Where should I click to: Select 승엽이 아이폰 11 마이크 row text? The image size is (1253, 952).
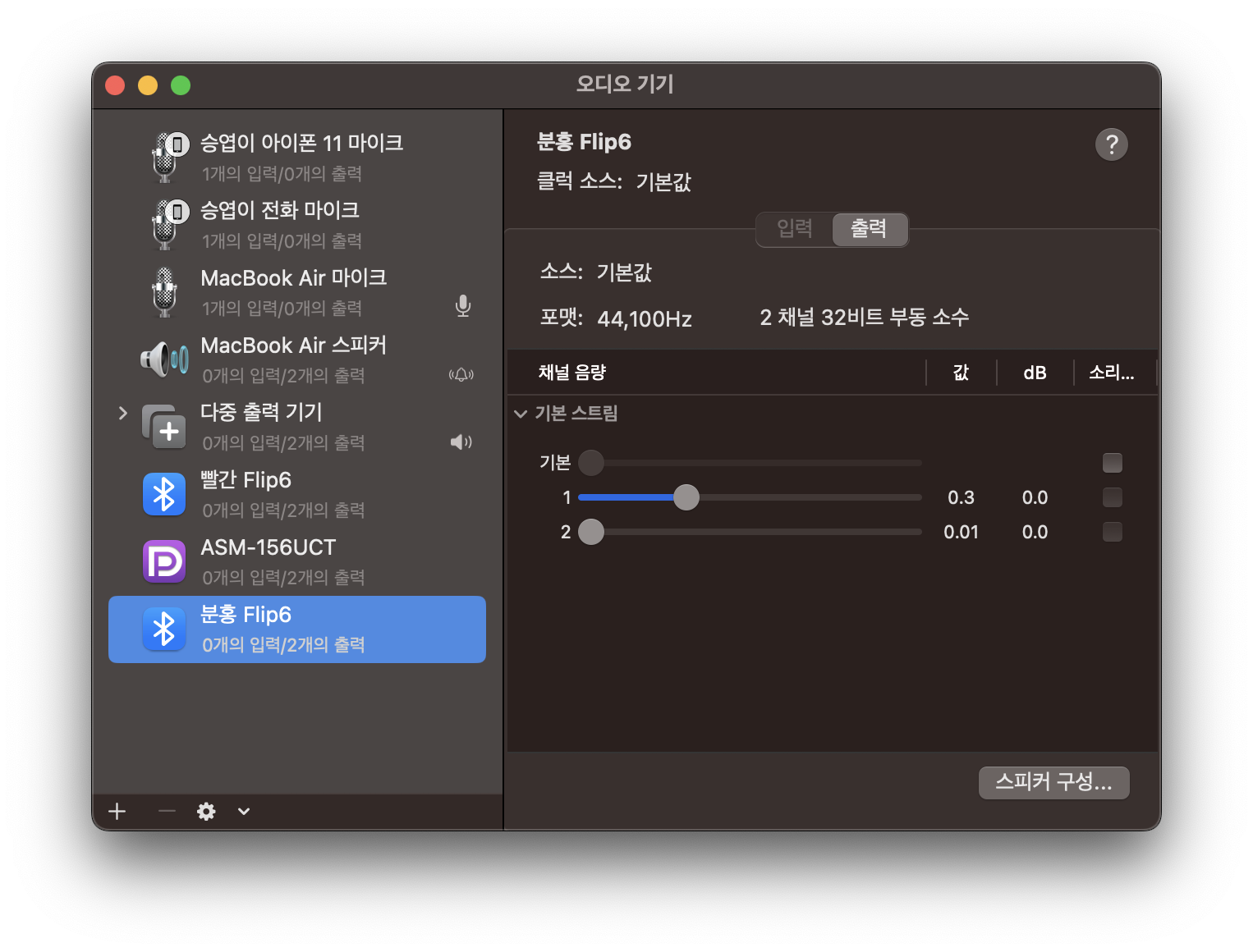tap(302, 143)
